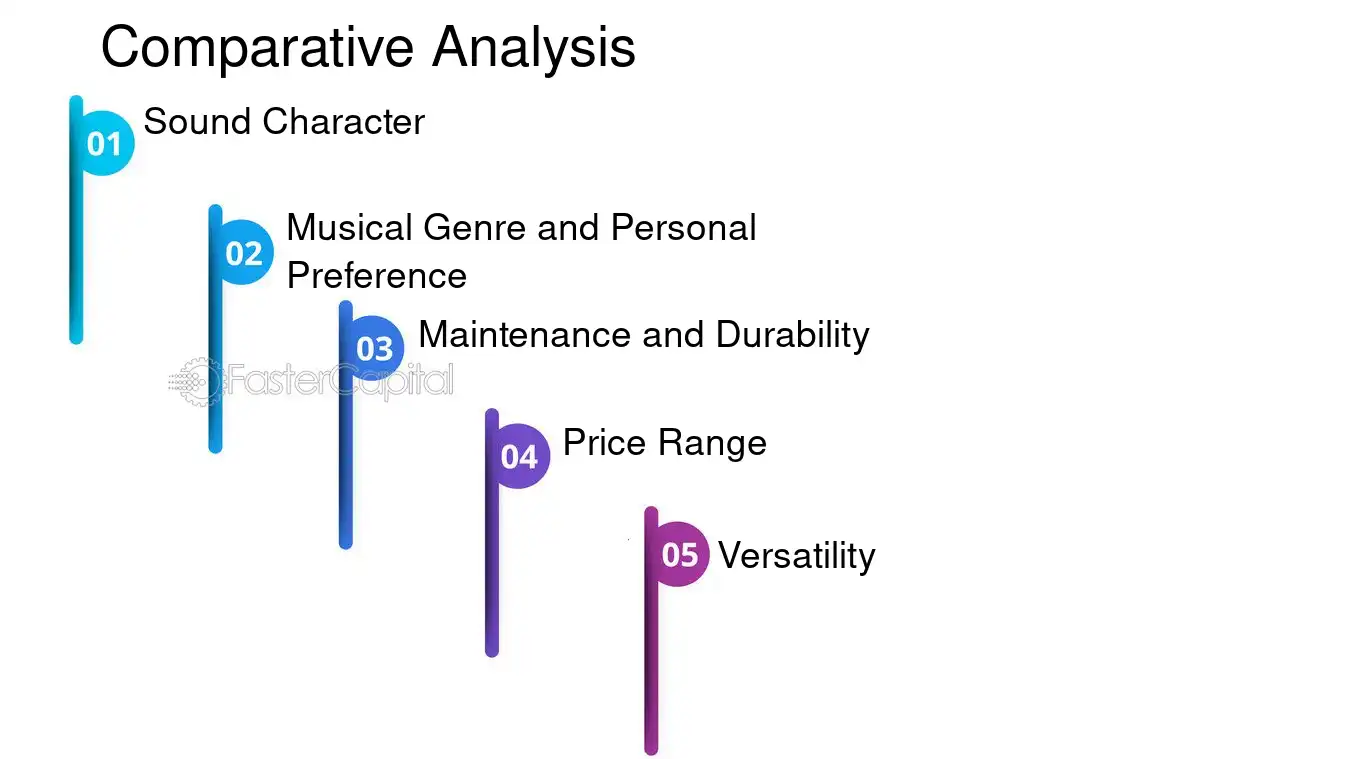This screenshot has width=1350, height=759.
Task: Click Musical Genre and Personal Preference text
Action: [x=521, y=251]
